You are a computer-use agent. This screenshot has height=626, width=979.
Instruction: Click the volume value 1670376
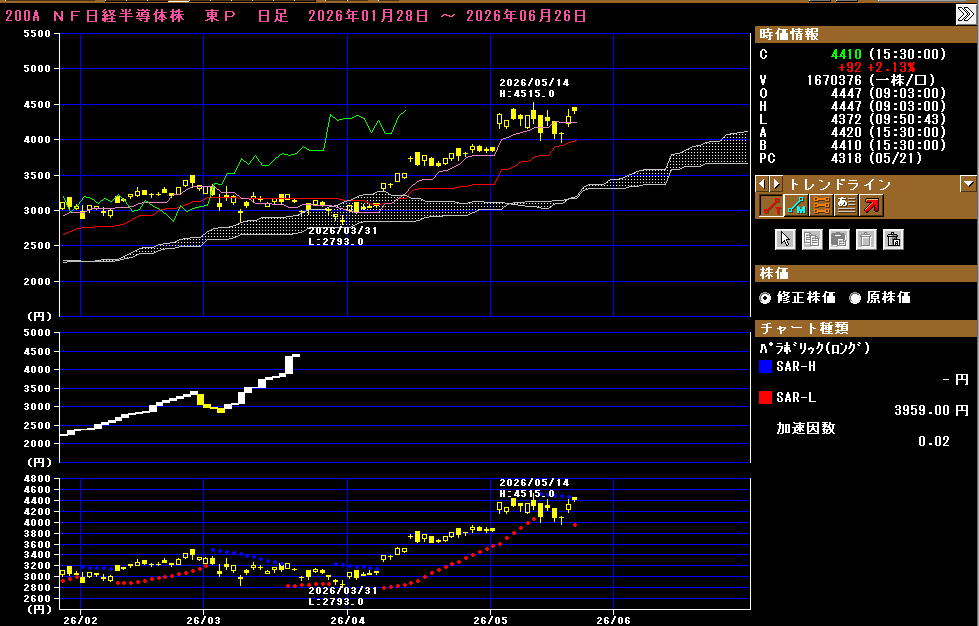pyautogui.click(x=834, y=81)
